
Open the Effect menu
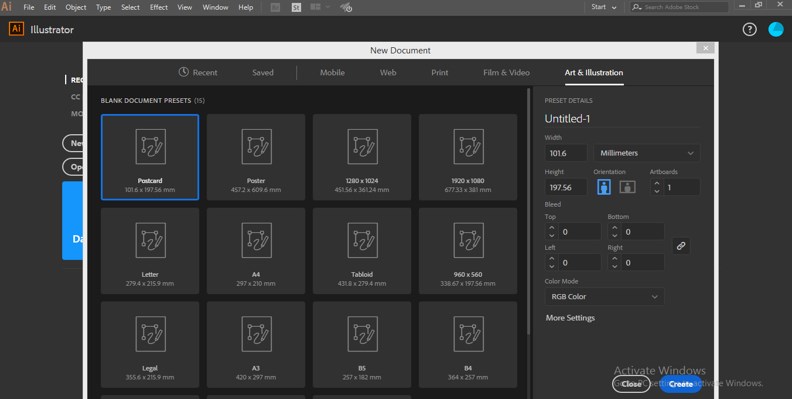pos(159,7)
